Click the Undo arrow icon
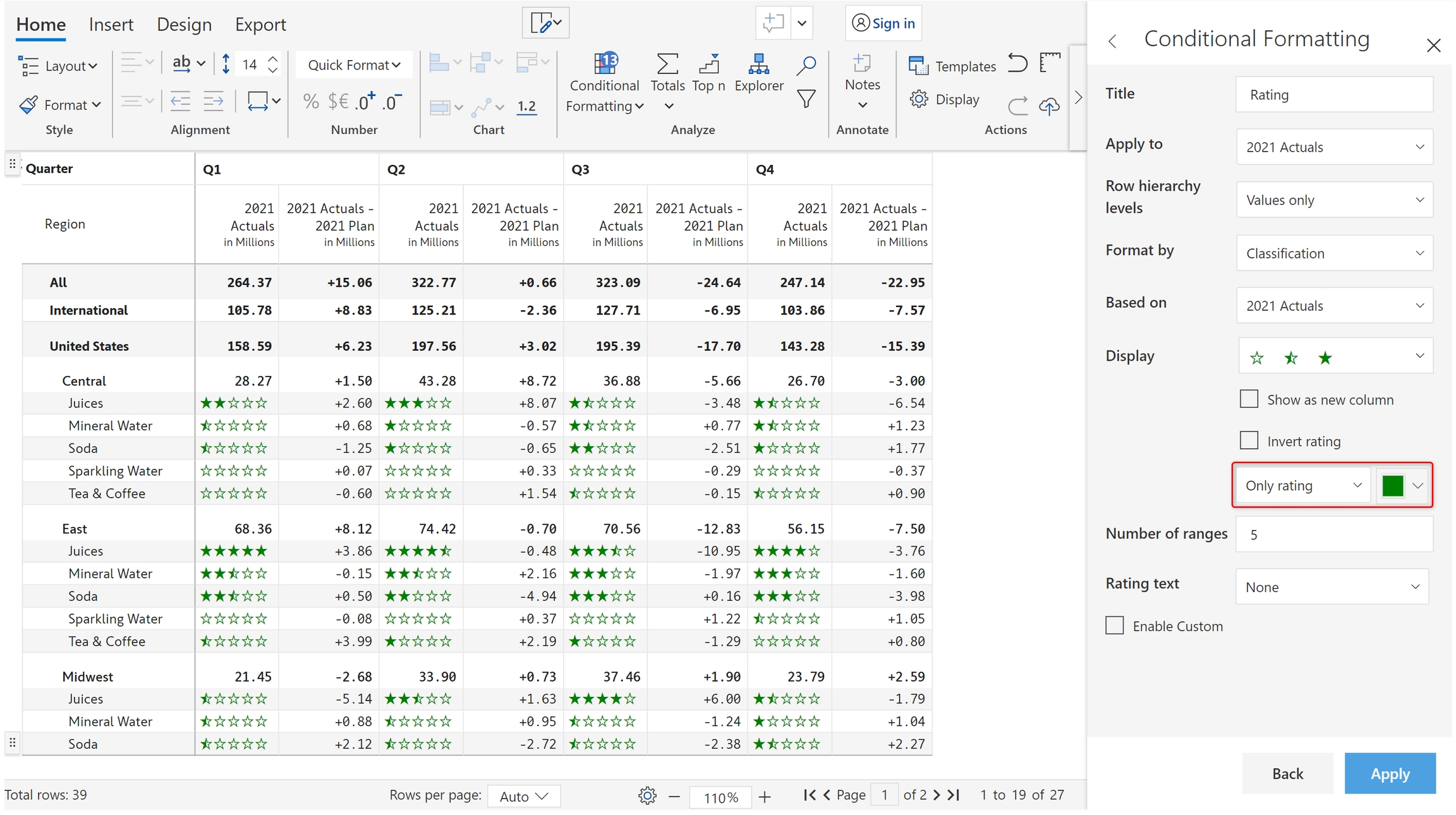Screen dimensions: 1456x815 click(1017, 63)
